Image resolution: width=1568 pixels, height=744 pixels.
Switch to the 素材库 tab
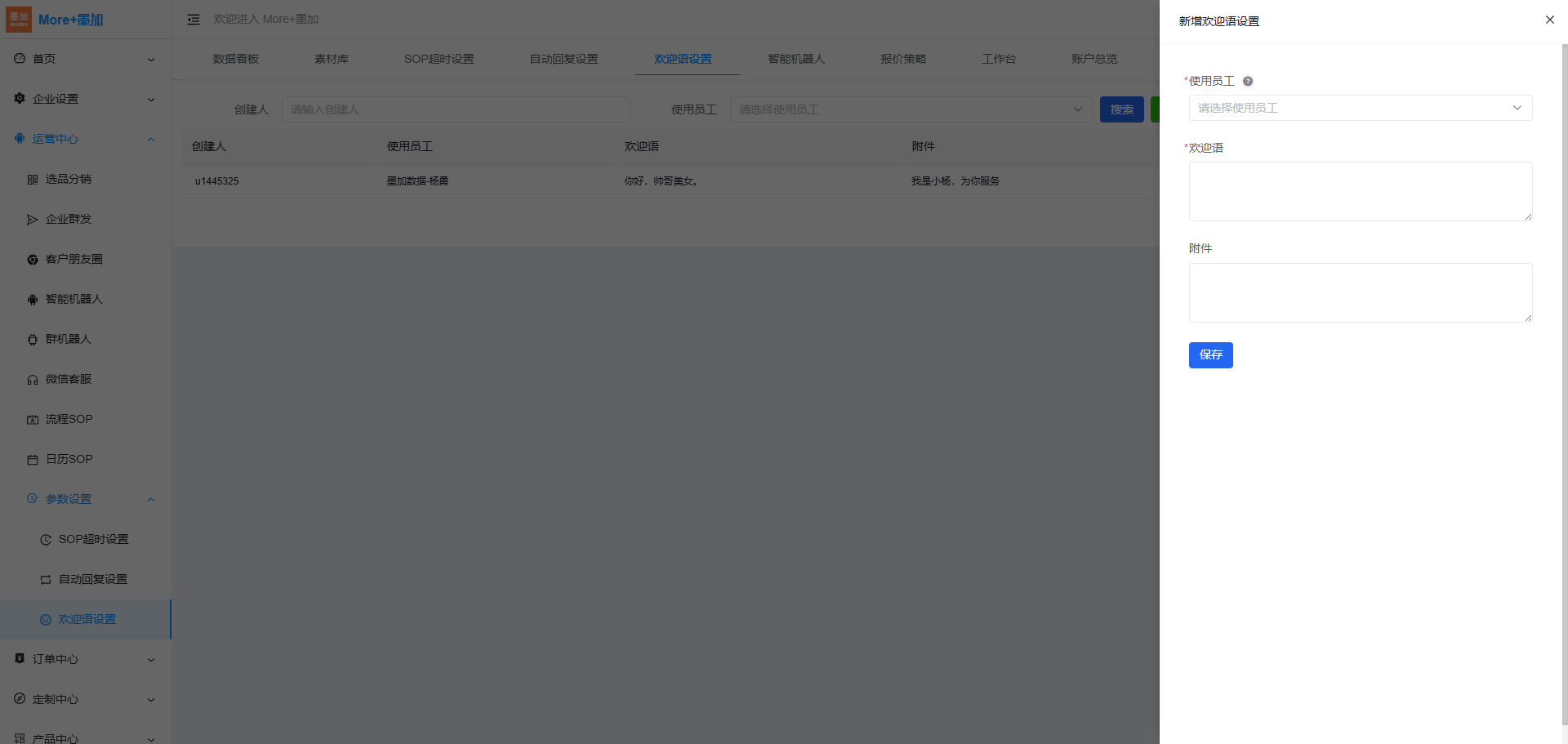coord(331,59)
